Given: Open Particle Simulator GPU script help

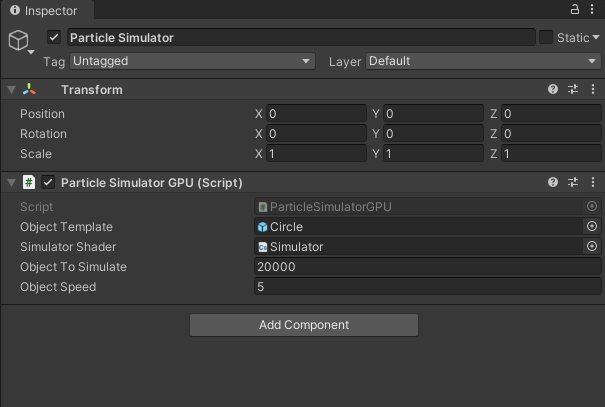Looking at the screenshot, I should (553, 183).
